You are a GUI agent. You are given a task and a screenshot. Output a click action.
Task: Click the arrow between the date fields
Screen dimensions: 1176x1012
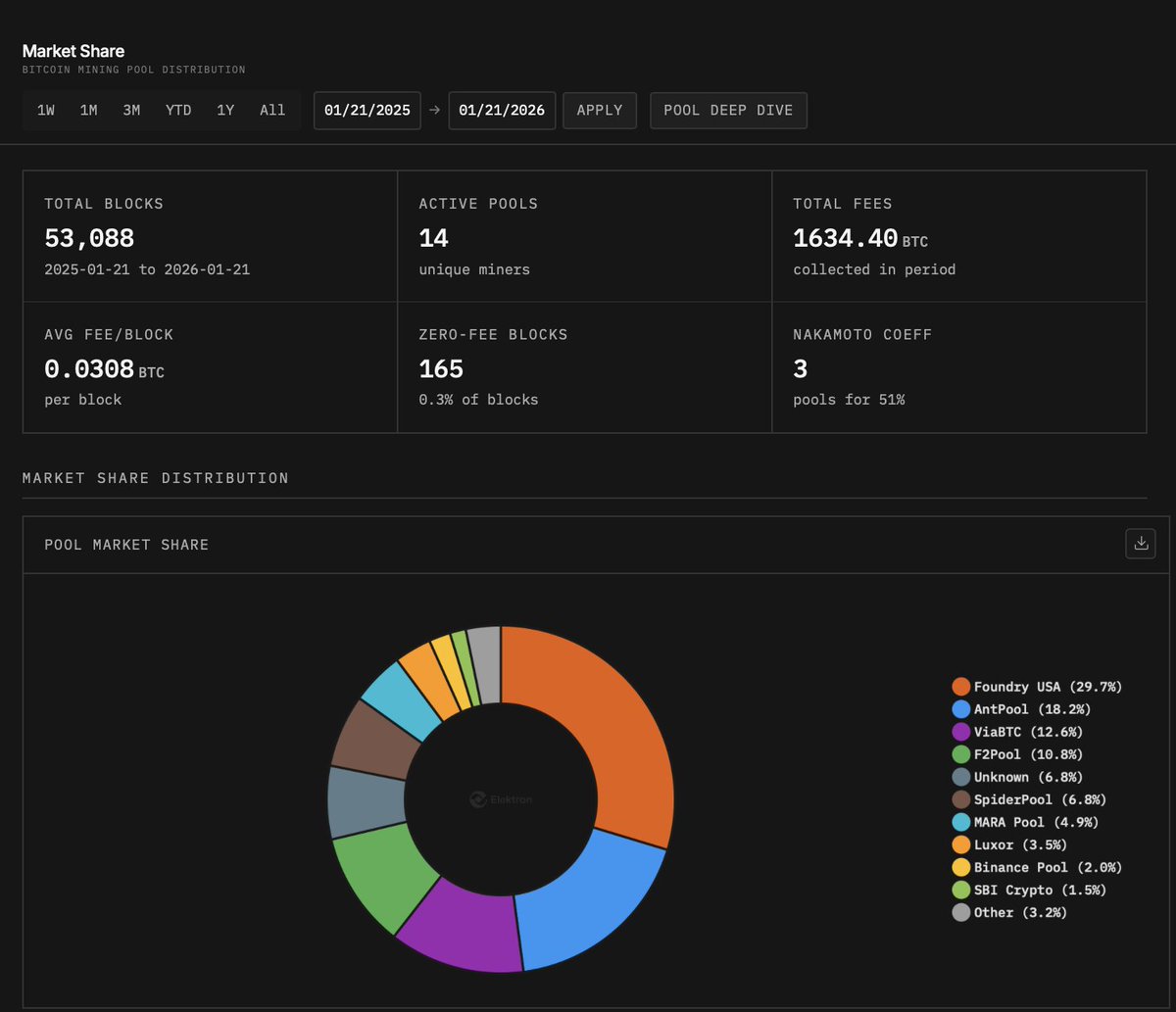point(433,110)
